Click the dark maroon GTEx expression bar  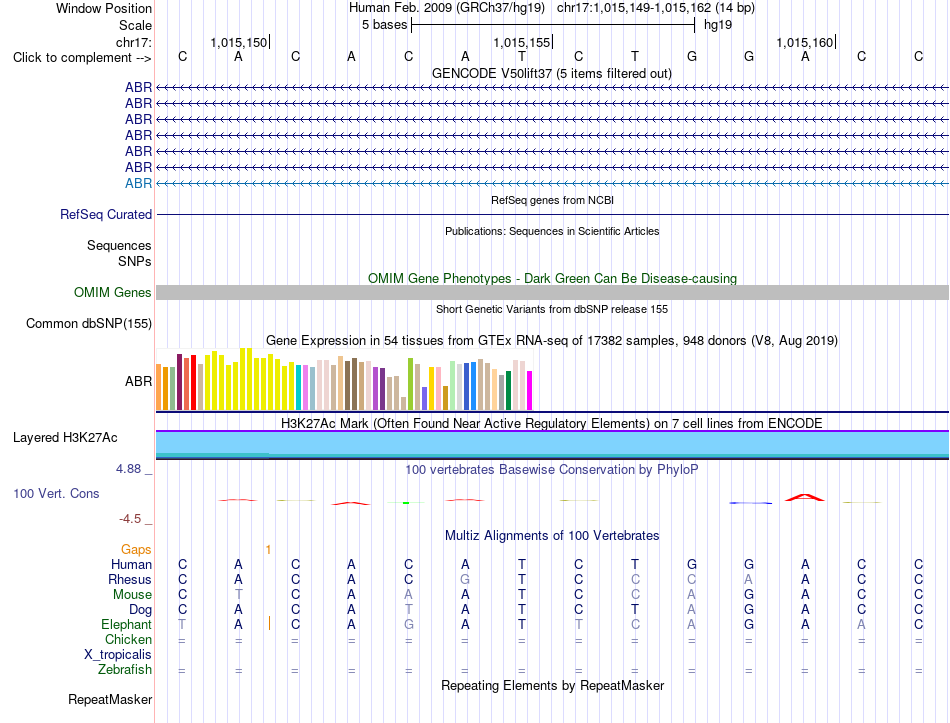coord(179,382)
